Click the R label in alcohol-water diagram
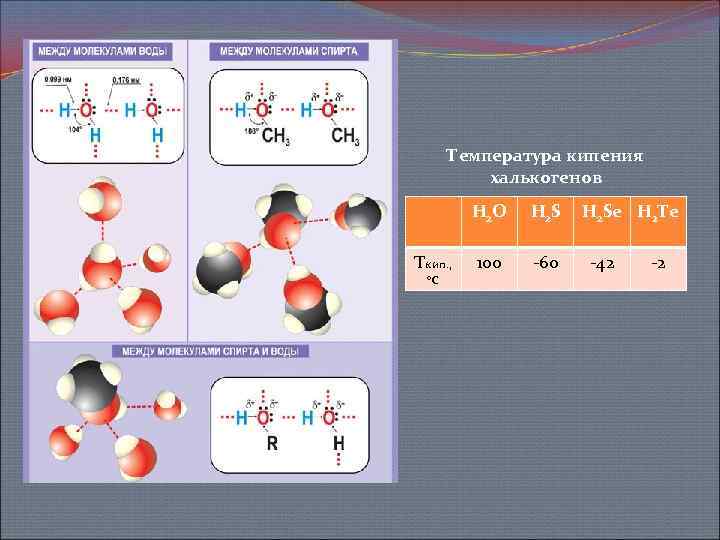 click(272, 443)
